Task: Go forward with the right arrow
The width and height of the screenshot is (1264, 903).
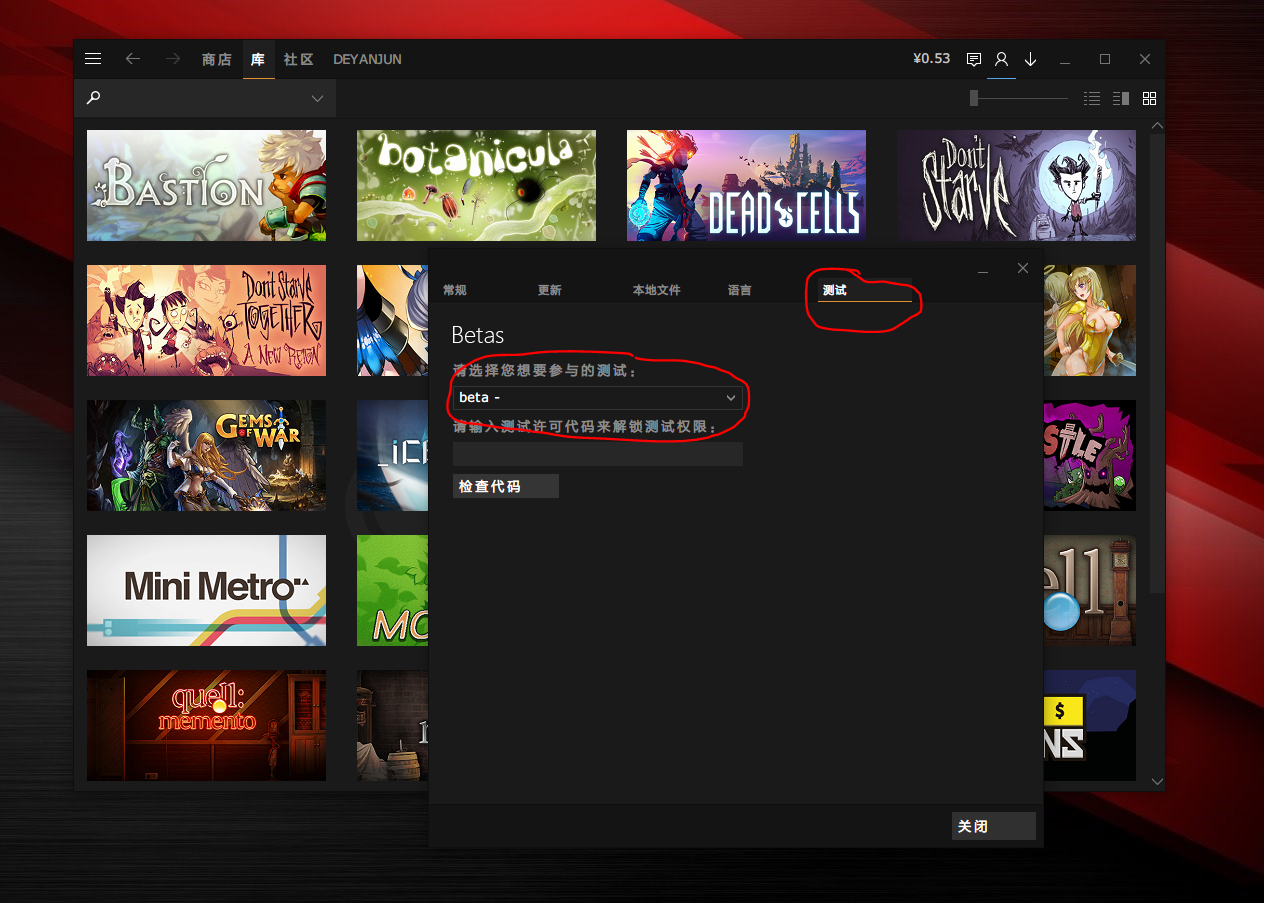Action: pyautogui.click(x=173, y=59)
